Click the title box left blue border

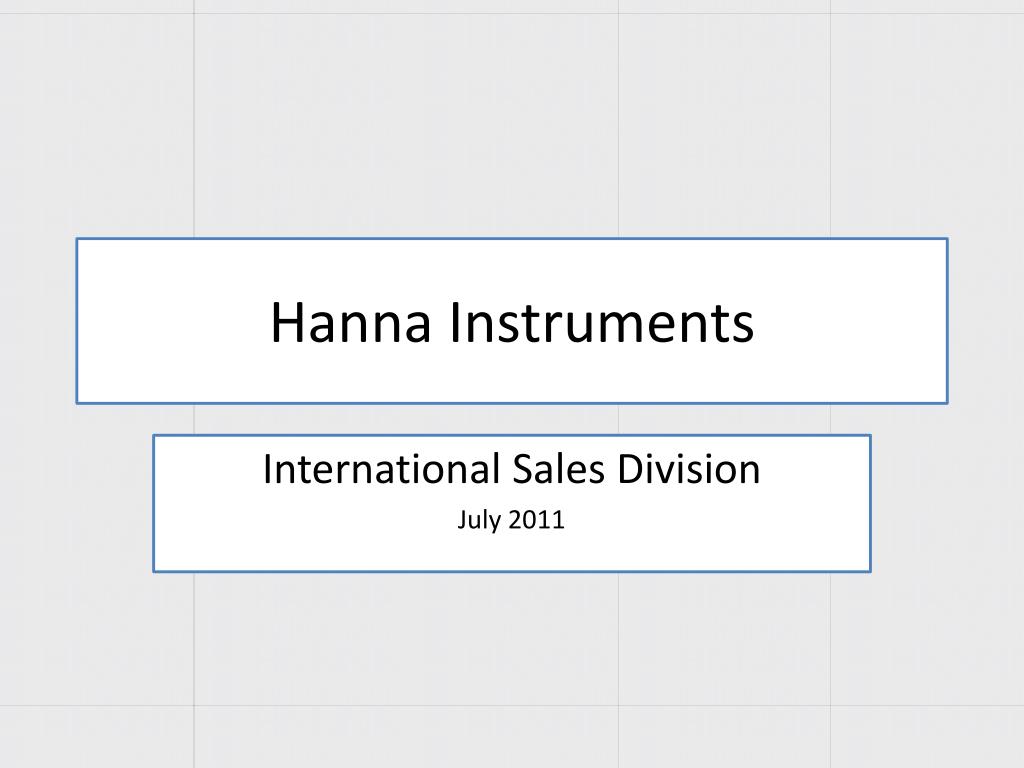coord(77,321)
